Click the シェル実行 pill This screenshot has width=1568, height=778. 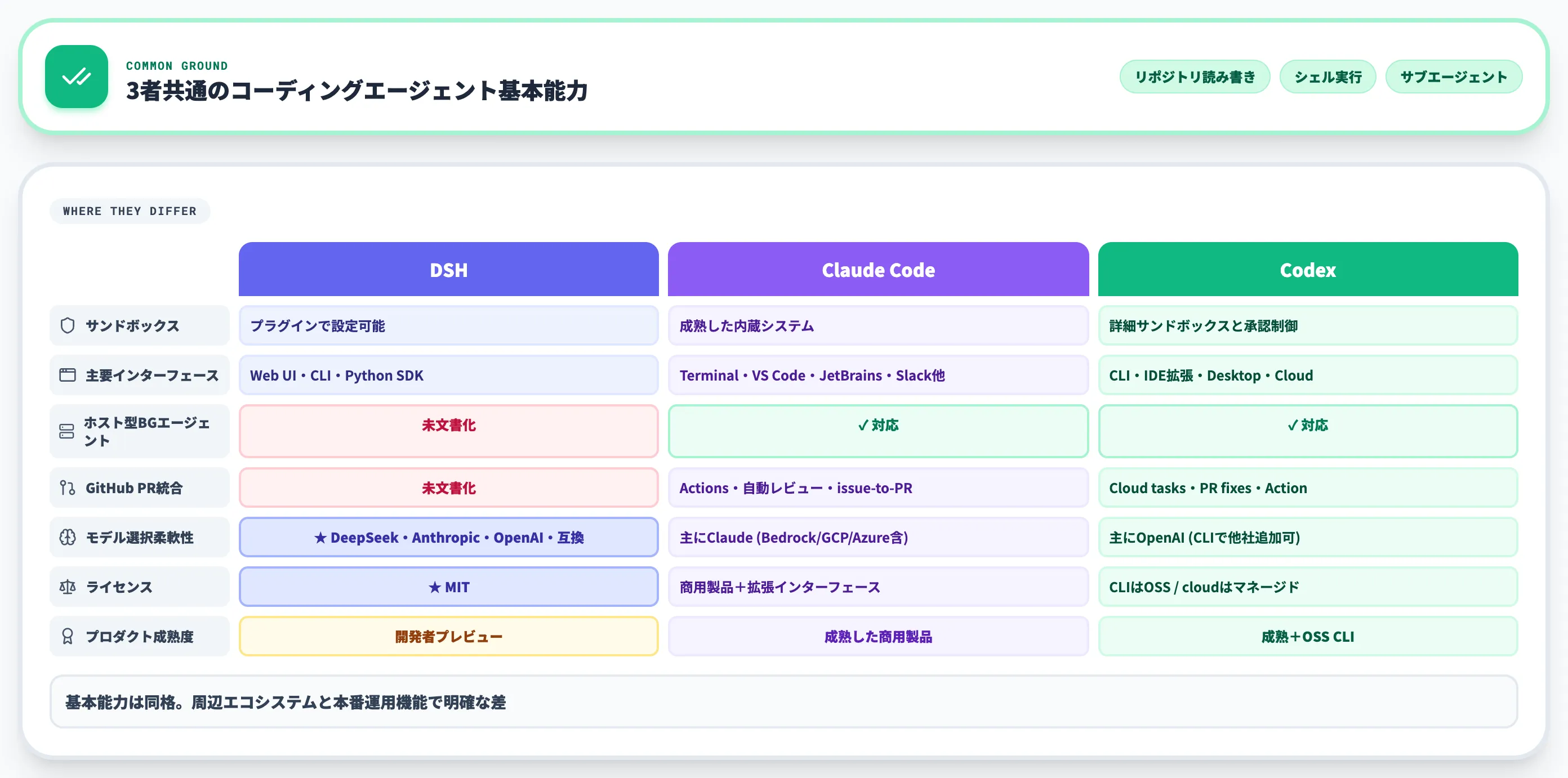pyautogui.click(x=1328, y=77)
